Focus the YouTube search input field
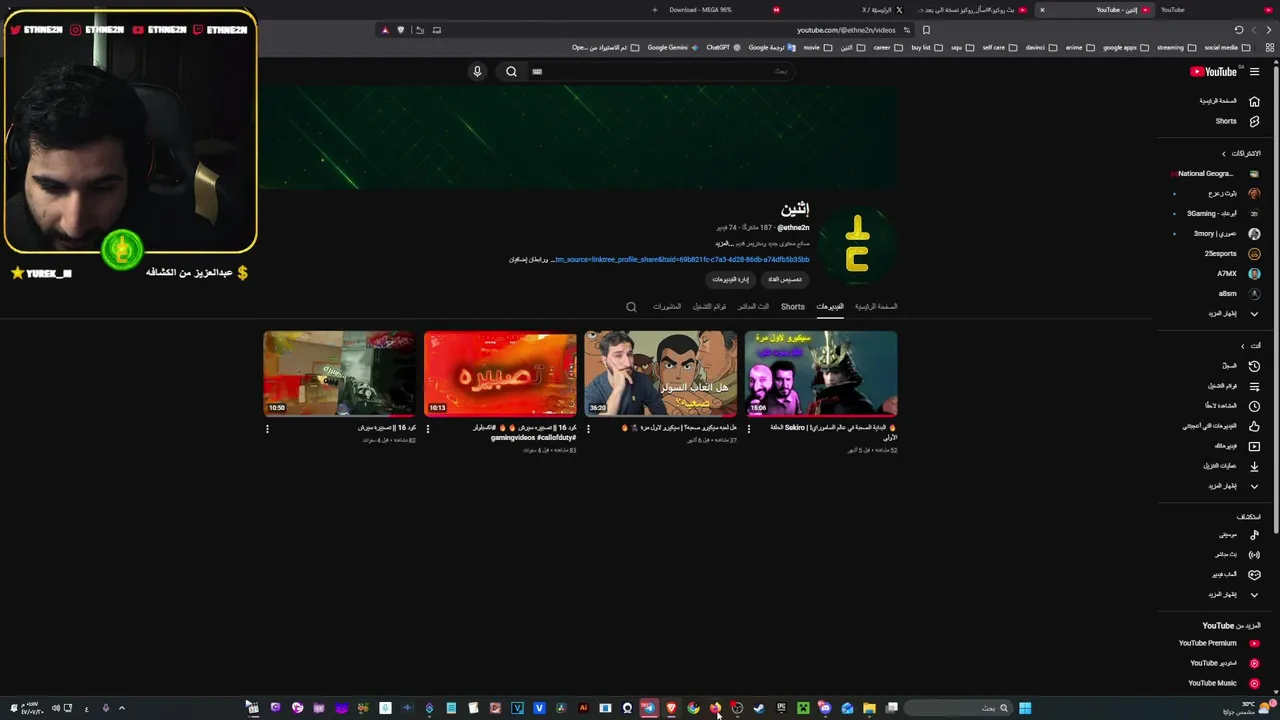 point(665,71)
